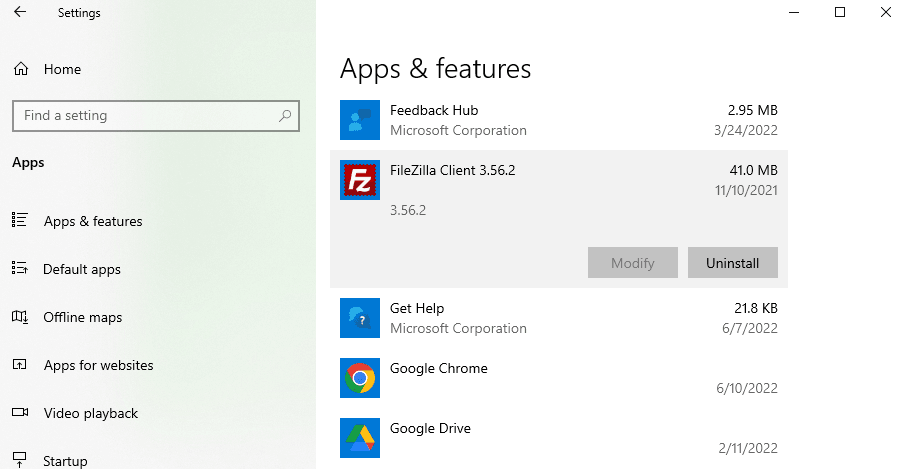This screenshot has width=900, height=469.
Task: Click the 6/7/2022 install date
Action: coord(750,328)
